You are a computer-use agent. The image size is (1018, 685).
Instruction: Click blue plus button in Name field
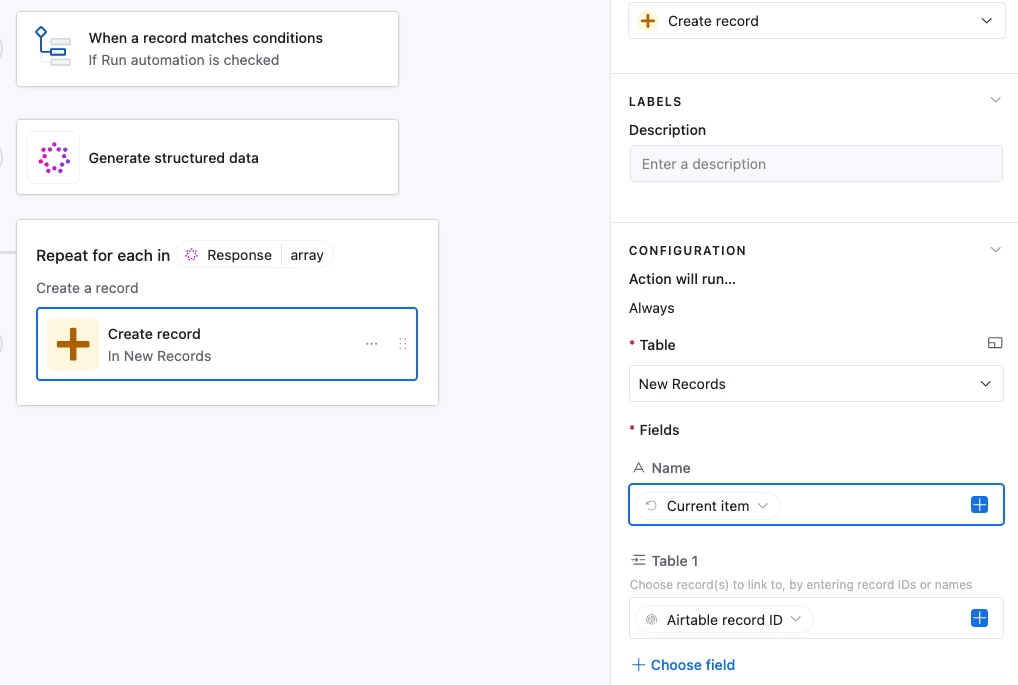pos(979,506)
